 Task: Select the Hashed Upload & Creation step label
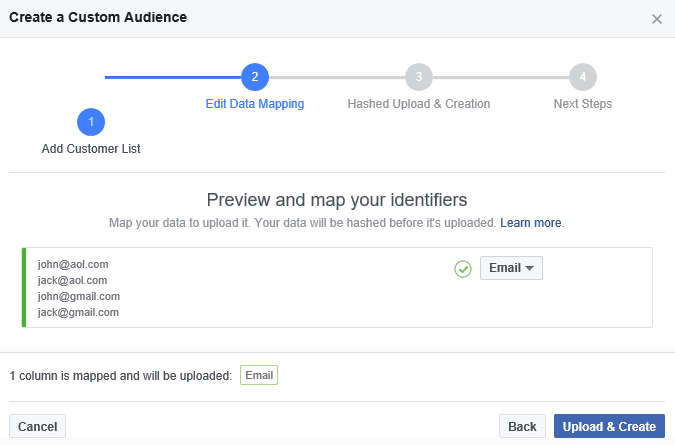pyautogui.click(x=419, y=104)
